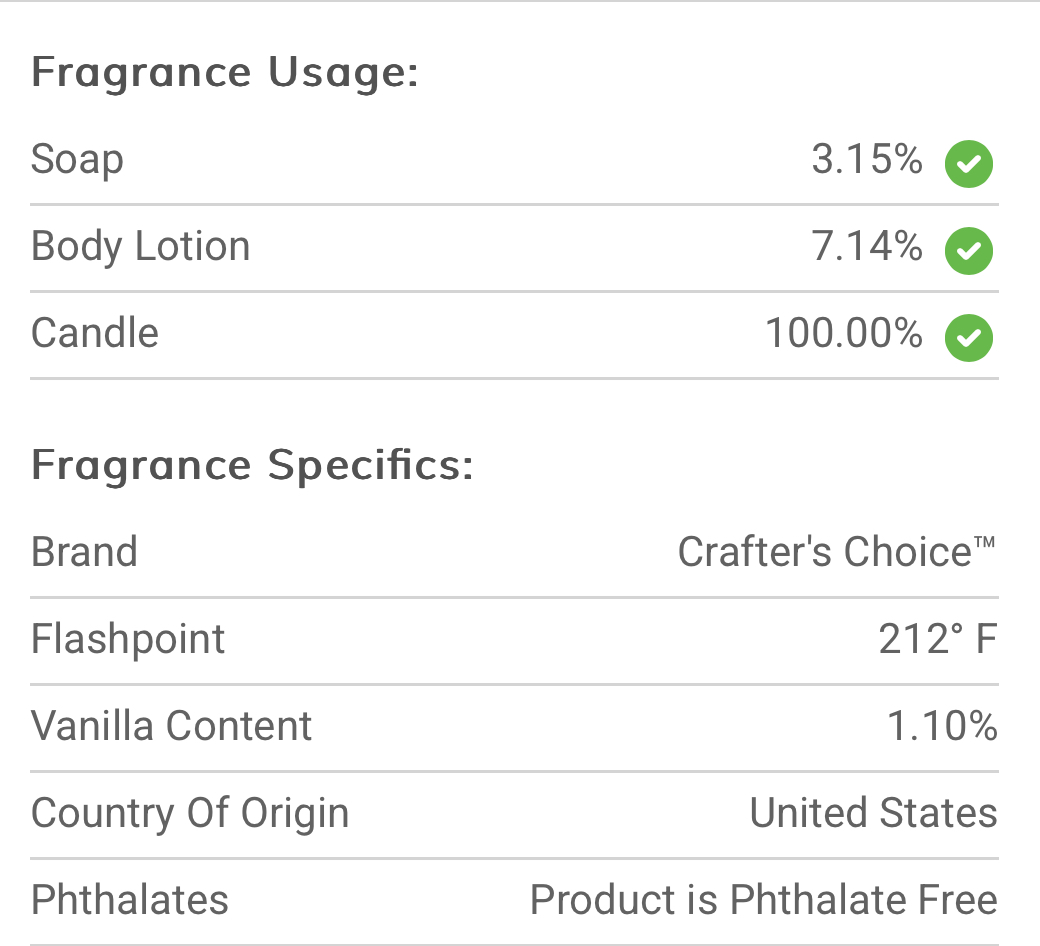The image size is (1040, 946).
Task: Open the Crafter's Choice brand text
Action: (836, 552)
